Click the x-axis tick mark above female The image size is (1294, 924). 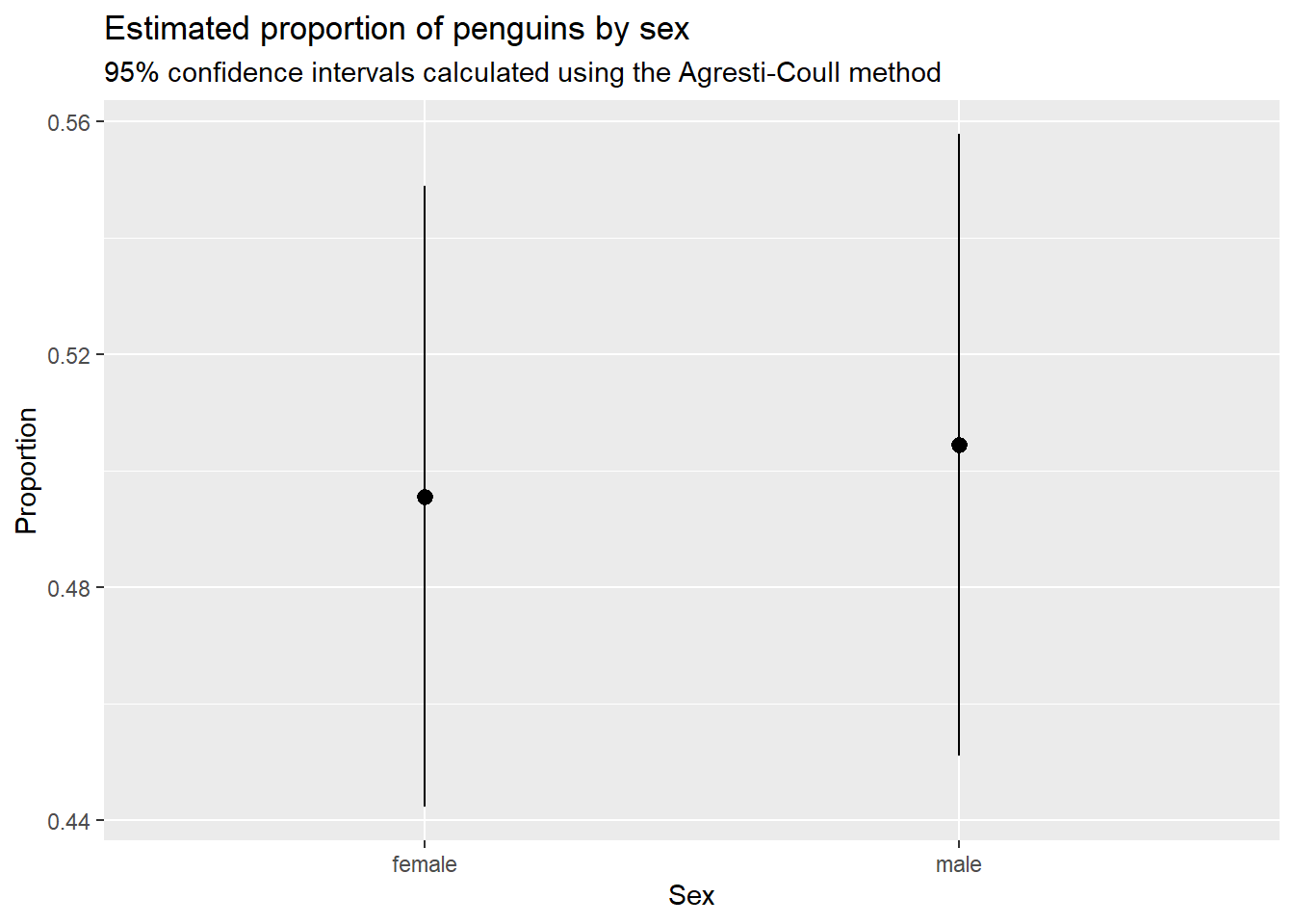point(425,844)
